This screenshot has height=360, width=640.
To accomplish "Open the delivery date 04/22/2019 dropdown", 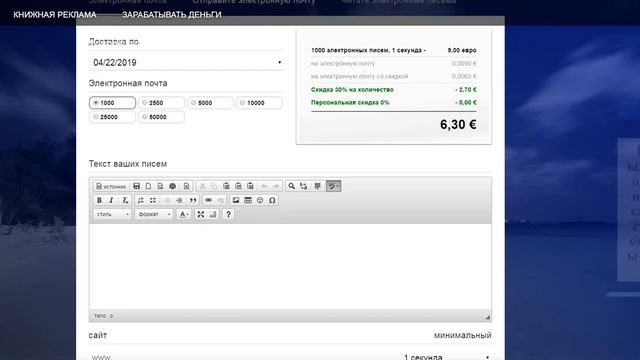I will pyautogui.click(x=186, y=62).
